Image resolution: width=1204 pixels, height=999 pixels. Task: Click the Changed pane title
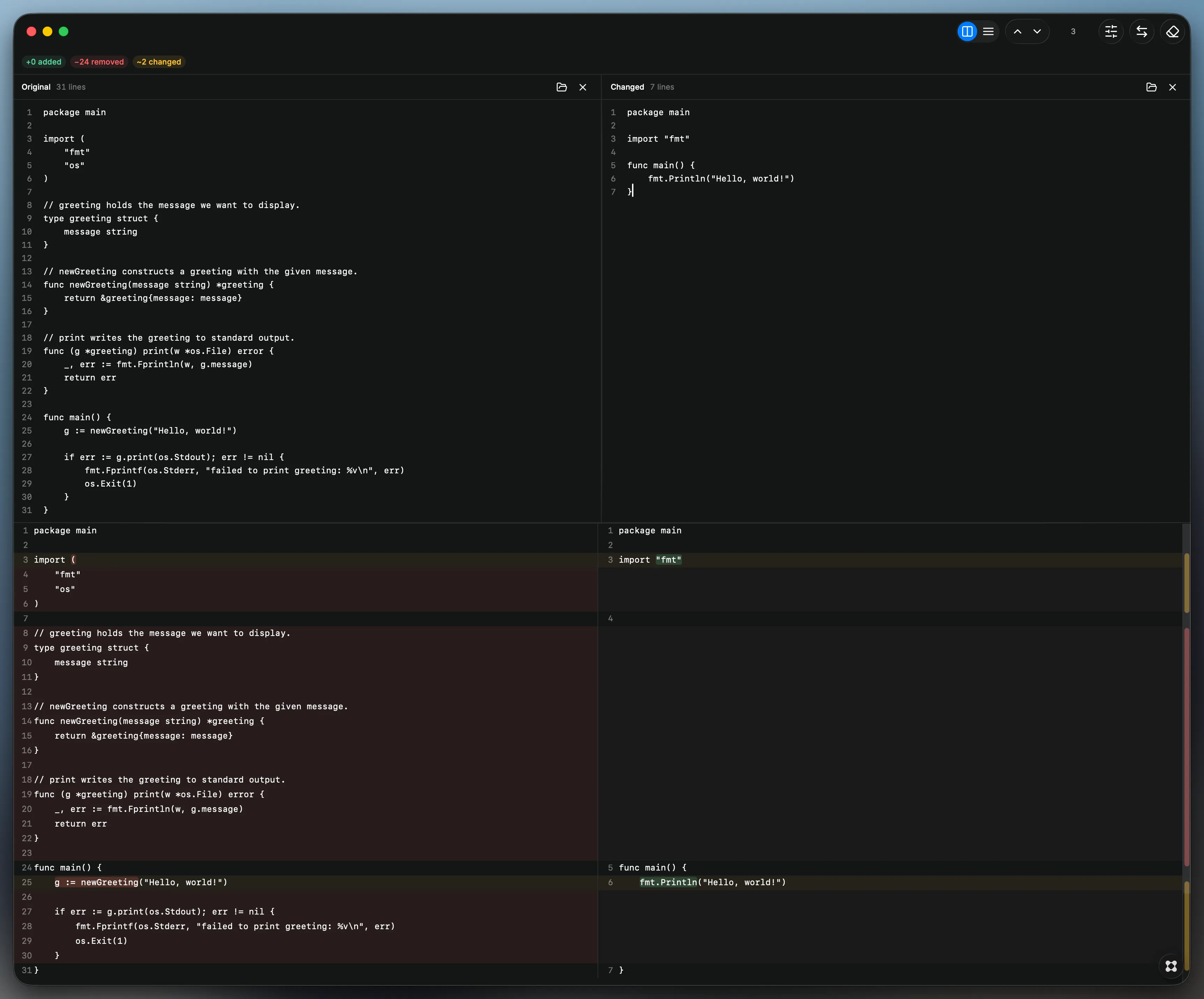[627, 87]
